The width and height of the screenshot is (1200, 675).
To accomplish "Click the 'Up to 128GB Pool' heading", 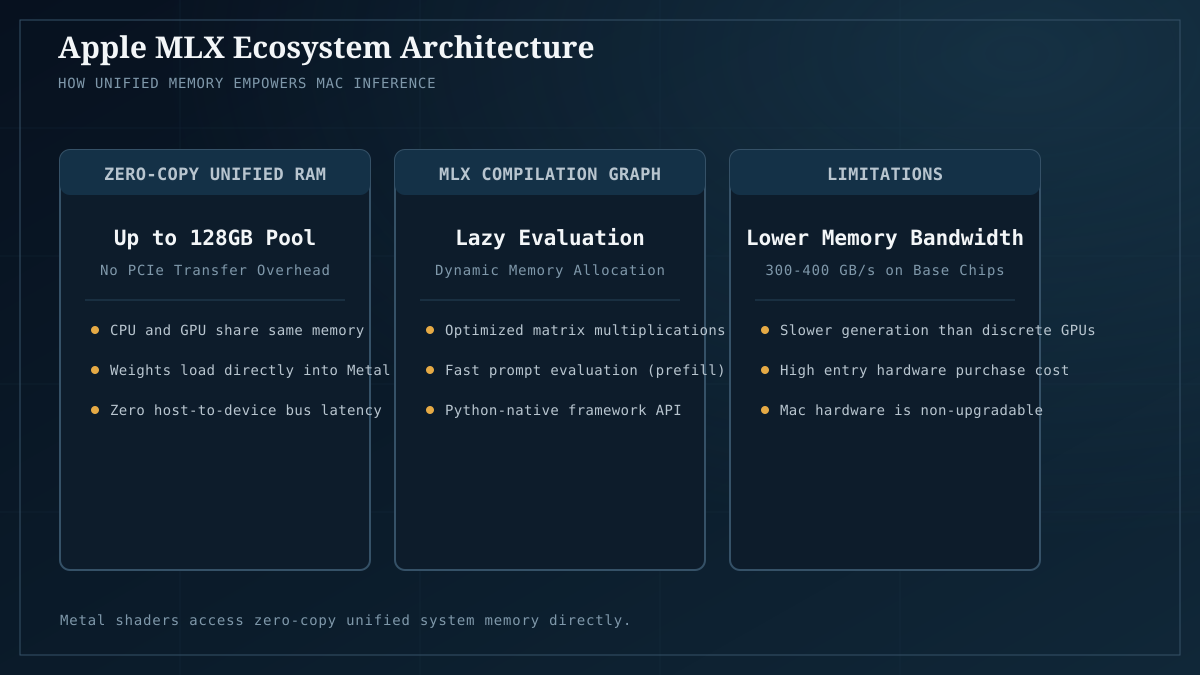I will [215, 238].
